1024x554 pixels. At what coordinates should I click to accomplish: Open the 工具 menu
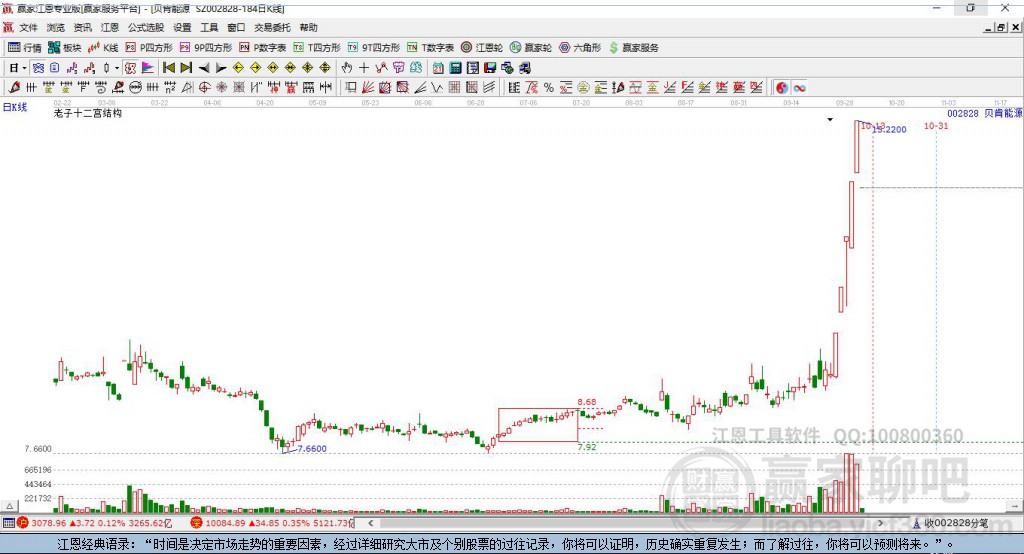(209, 27)
